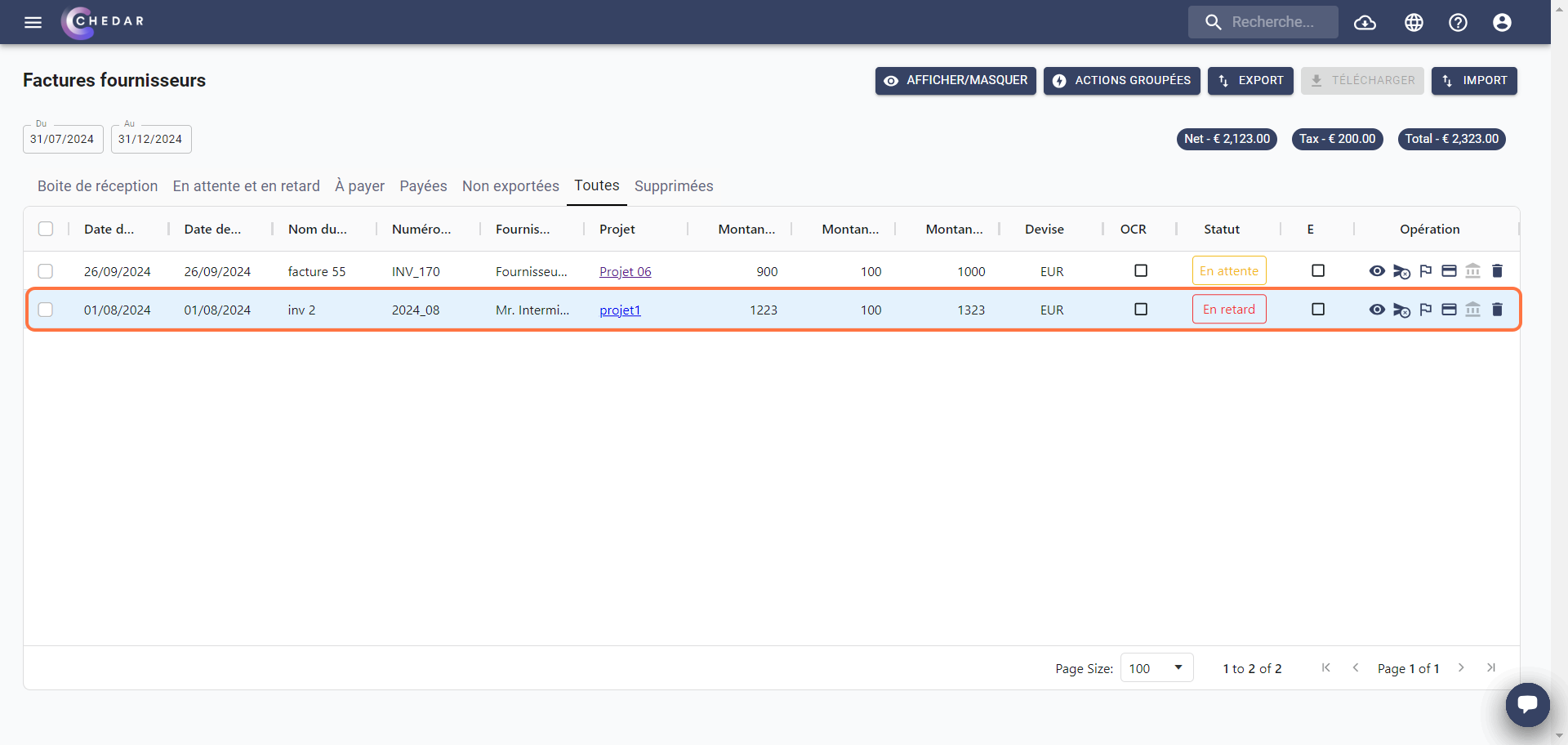Open the Actions groupées menu
The height and width of the screenshot is (745, 1568).
coord(1121,81)
